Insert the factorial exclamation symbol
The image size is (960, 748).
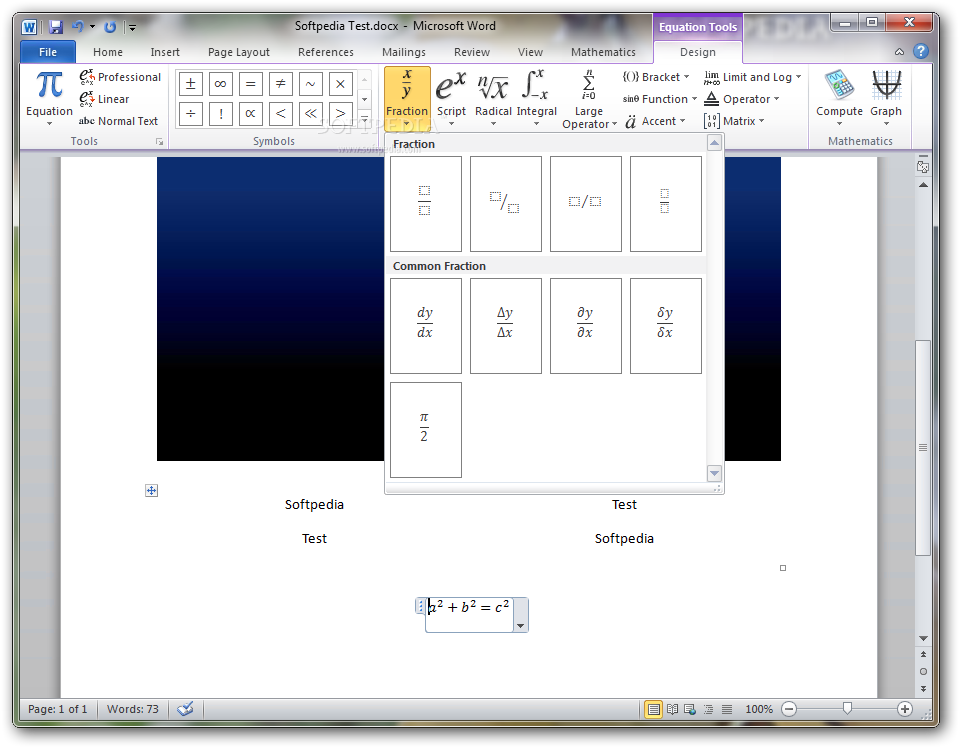pos(220,114)
